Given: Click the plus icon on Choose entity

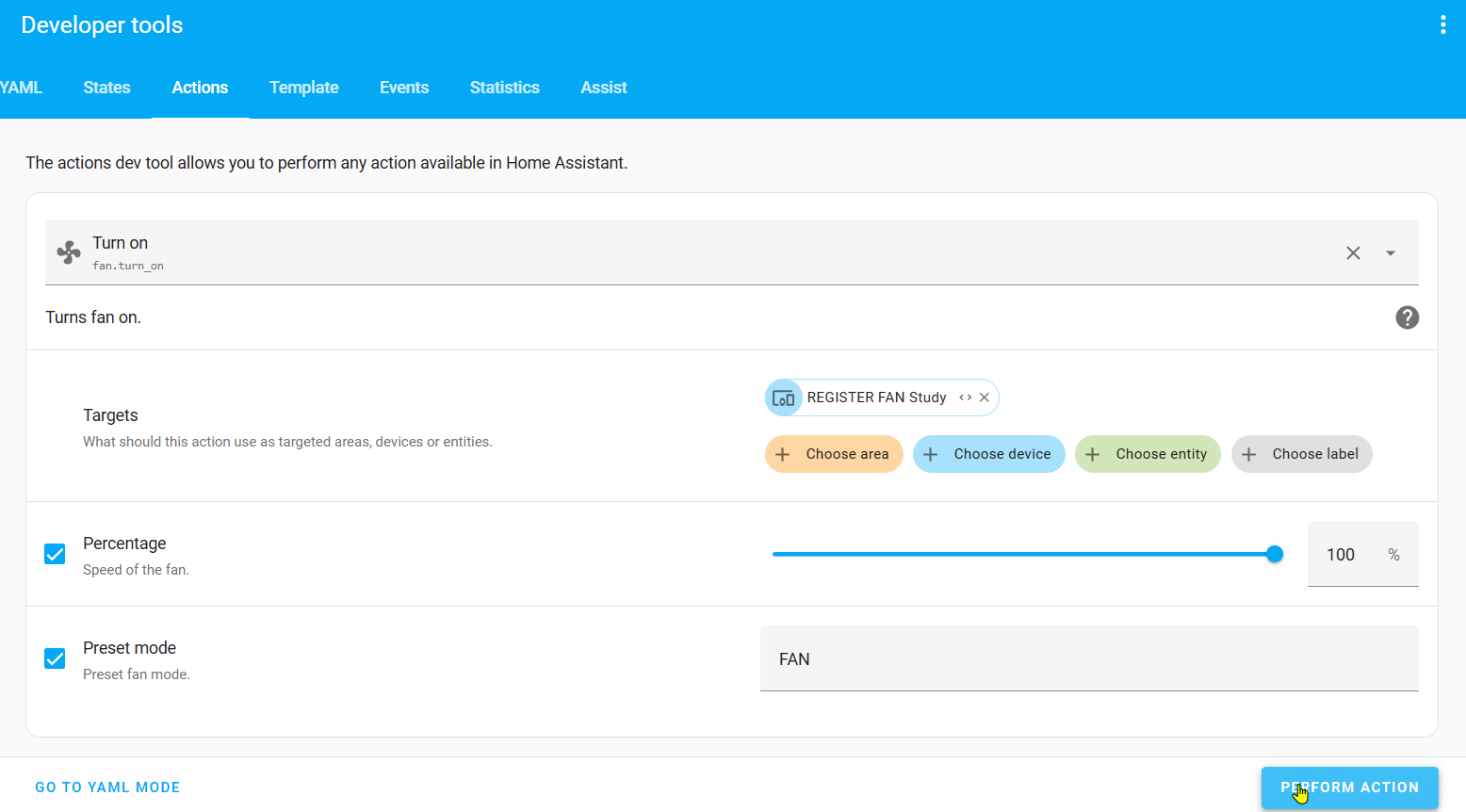Looking at the screenshot, I should [1092, 454].
